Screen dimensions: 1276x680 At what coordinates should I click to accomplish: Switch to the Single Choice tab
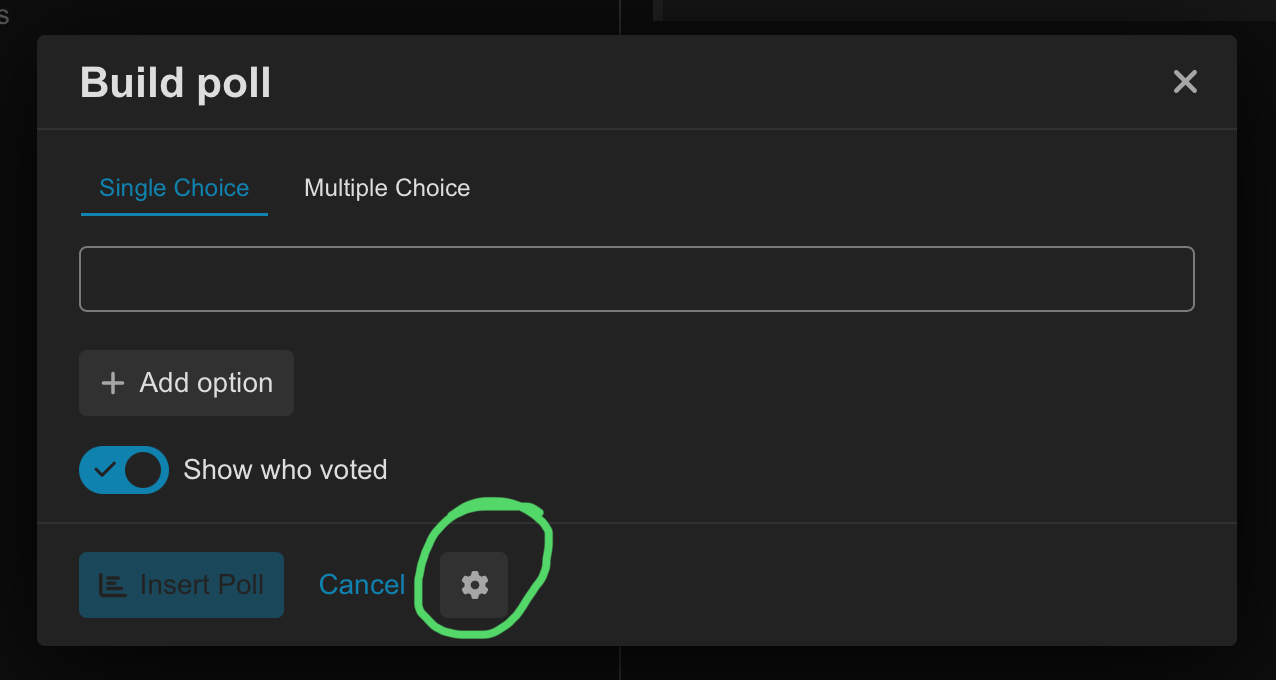[x=174, y=188]
